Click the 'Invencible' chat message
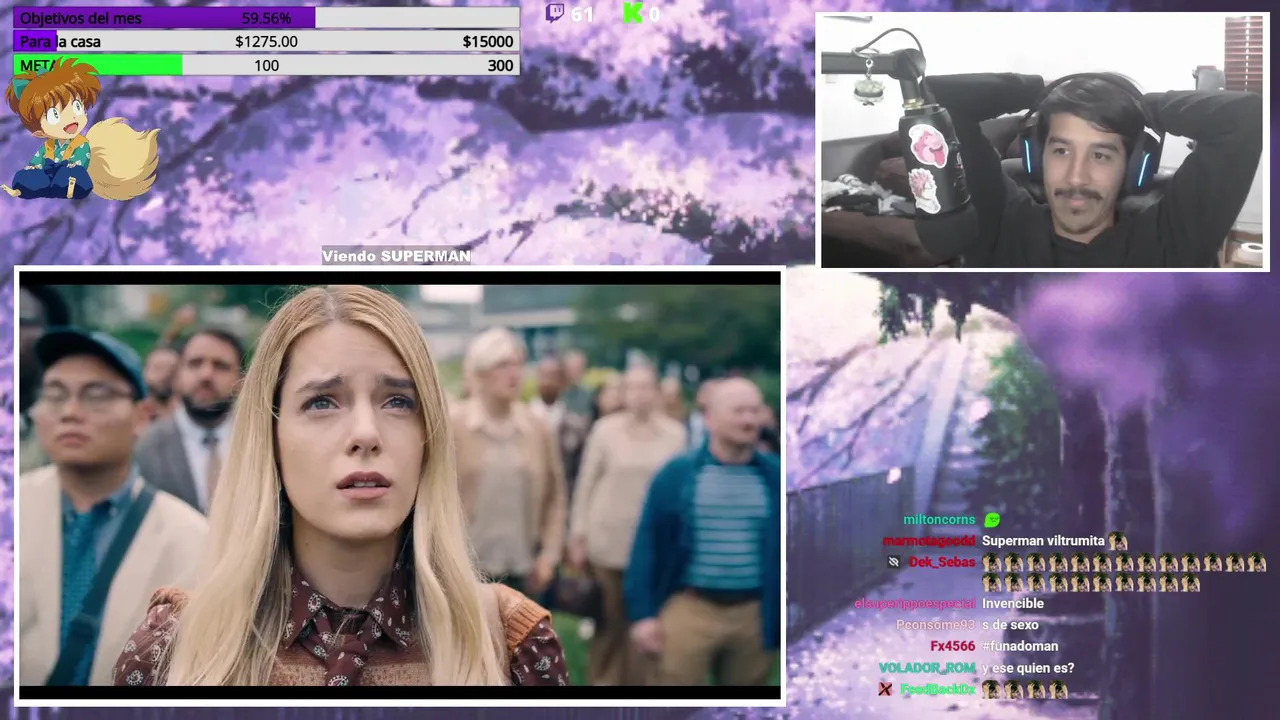The image size is (1280, 720). (x=1012, y=604)
